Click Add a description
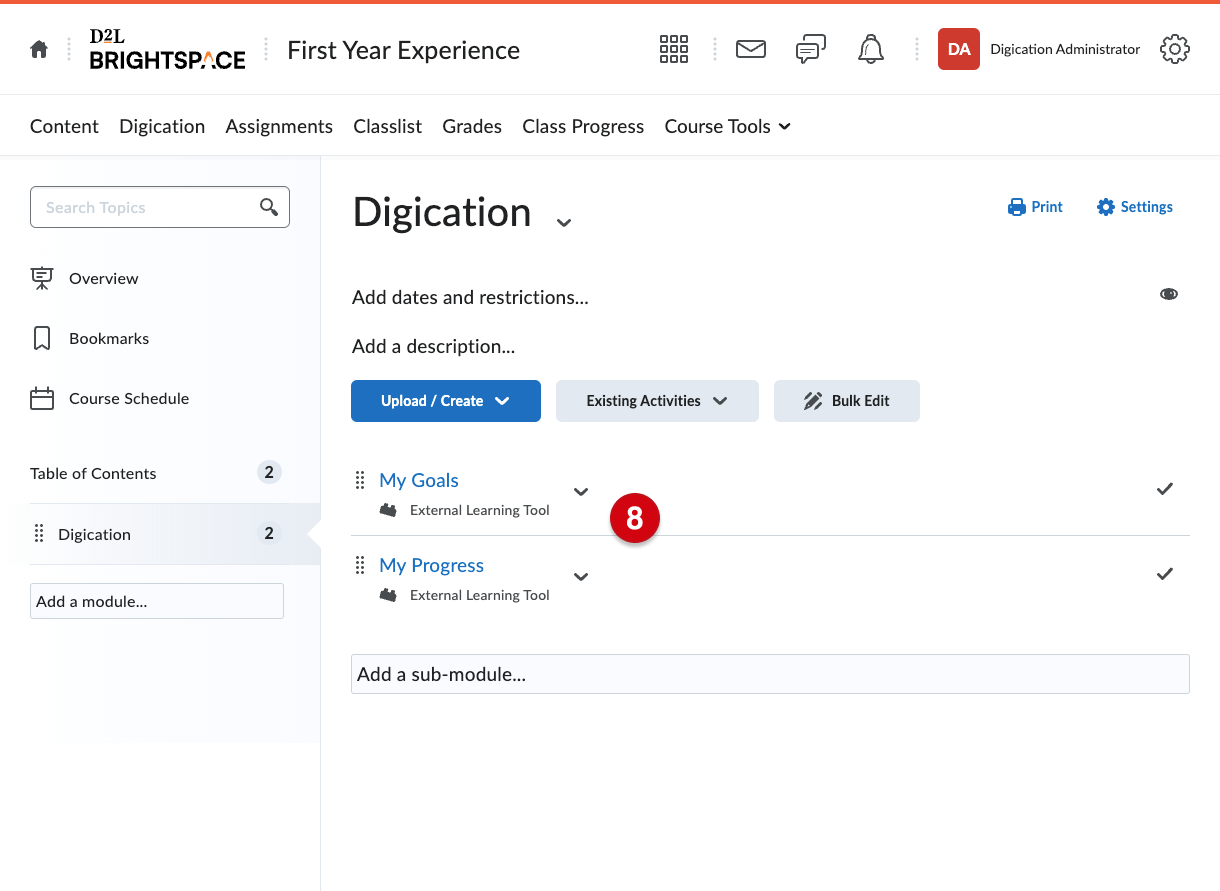This screenshot has width=1220, height=891. coord(433,346)
